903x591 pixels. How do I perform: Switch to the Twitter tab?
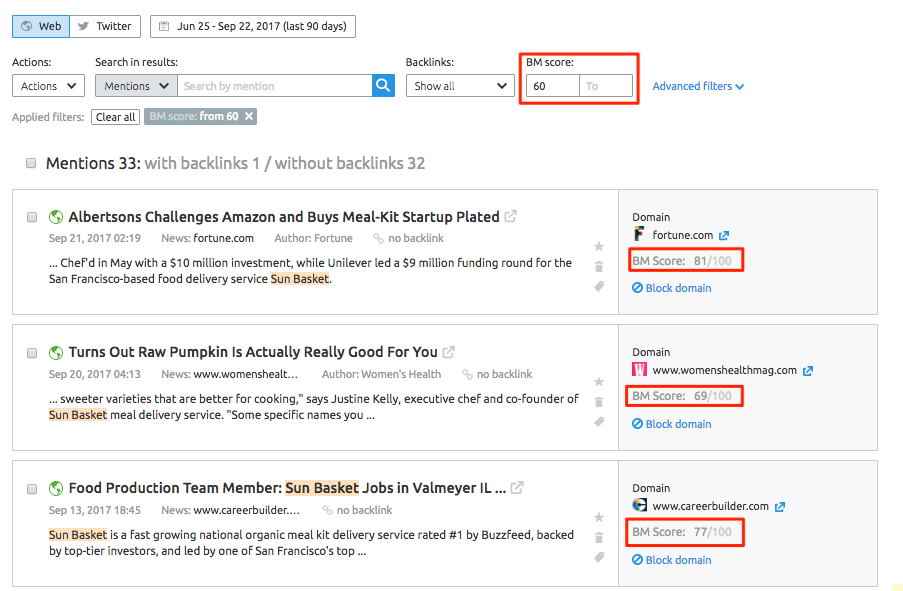tap(105, 26)
